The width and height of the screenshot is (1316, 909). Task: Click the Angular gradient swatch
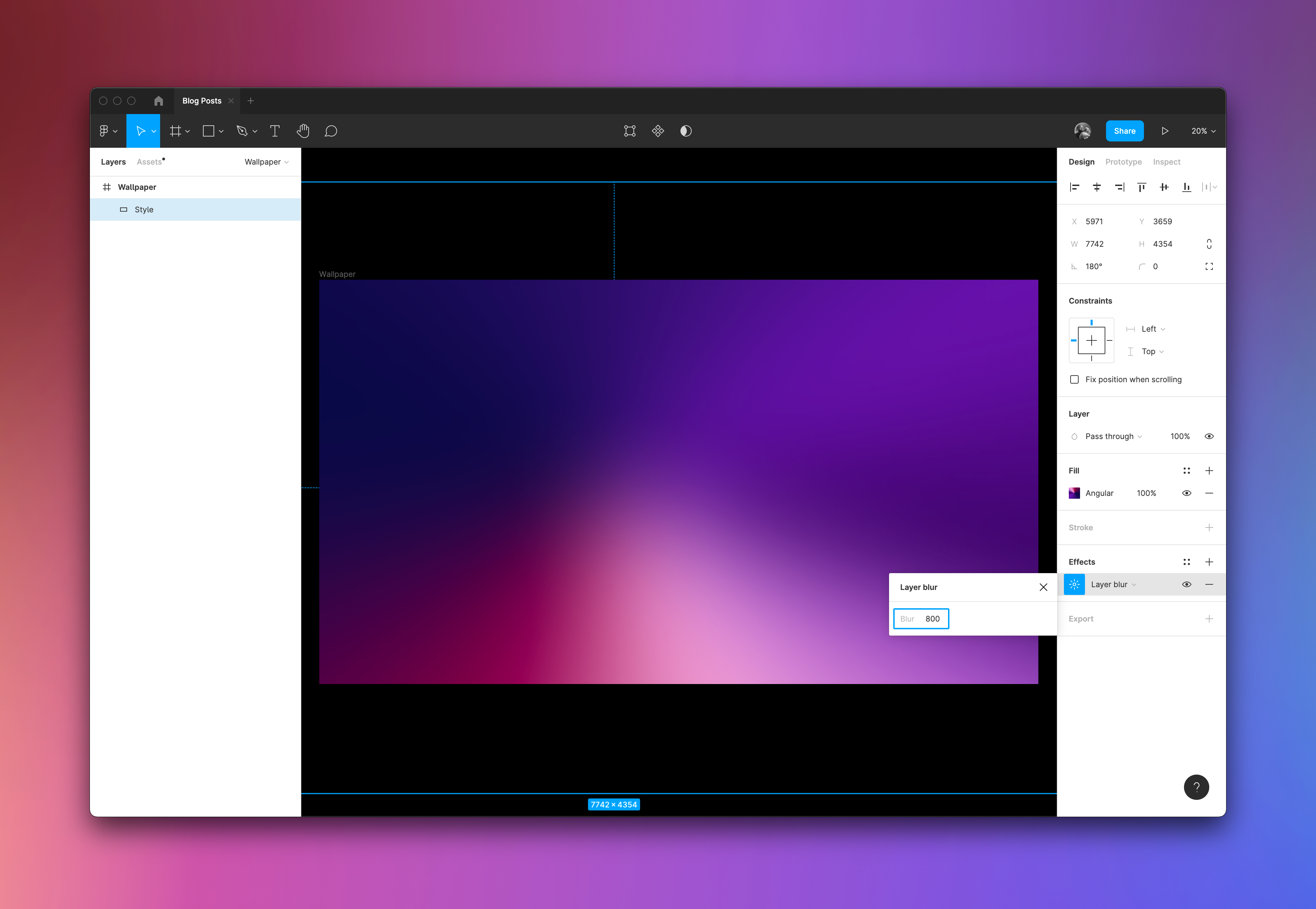1074,493
